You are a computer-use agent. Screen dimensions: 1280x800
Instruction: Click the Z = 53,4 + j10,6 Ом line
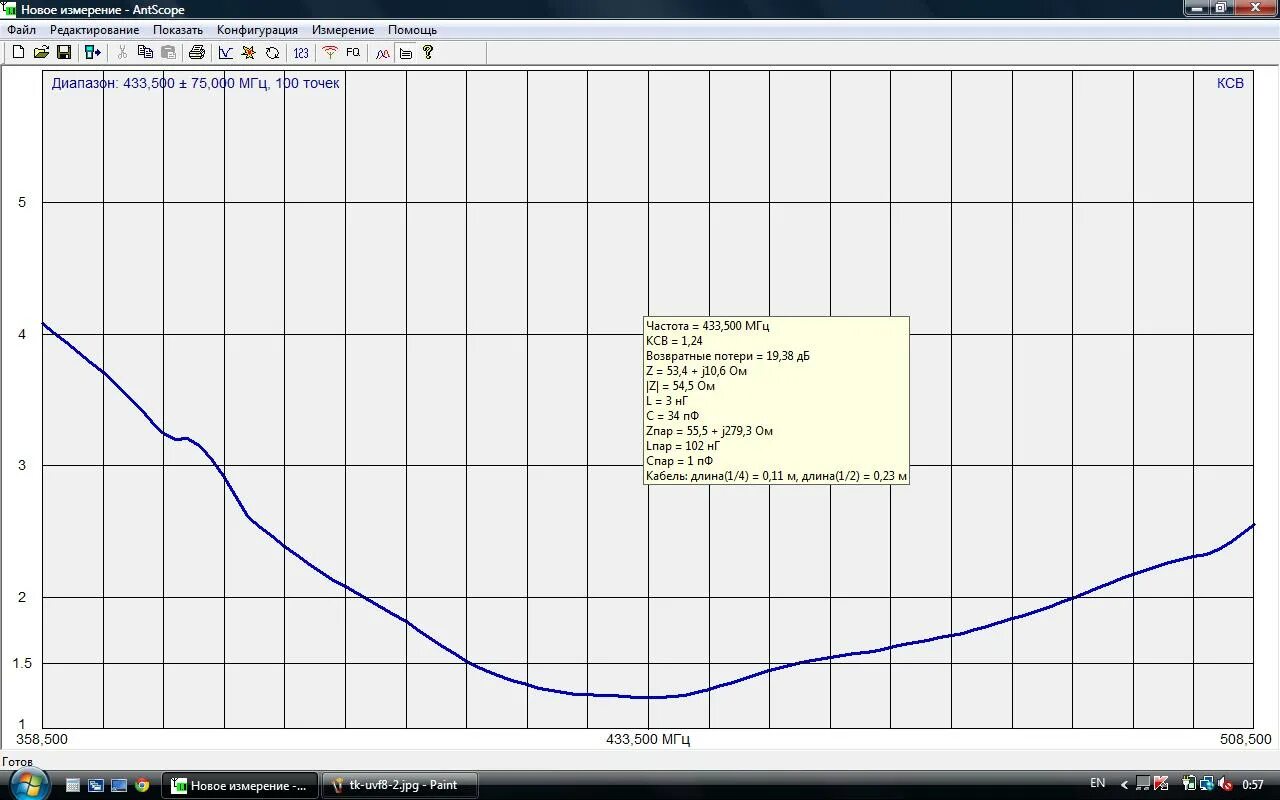click(x=697, y=371)
